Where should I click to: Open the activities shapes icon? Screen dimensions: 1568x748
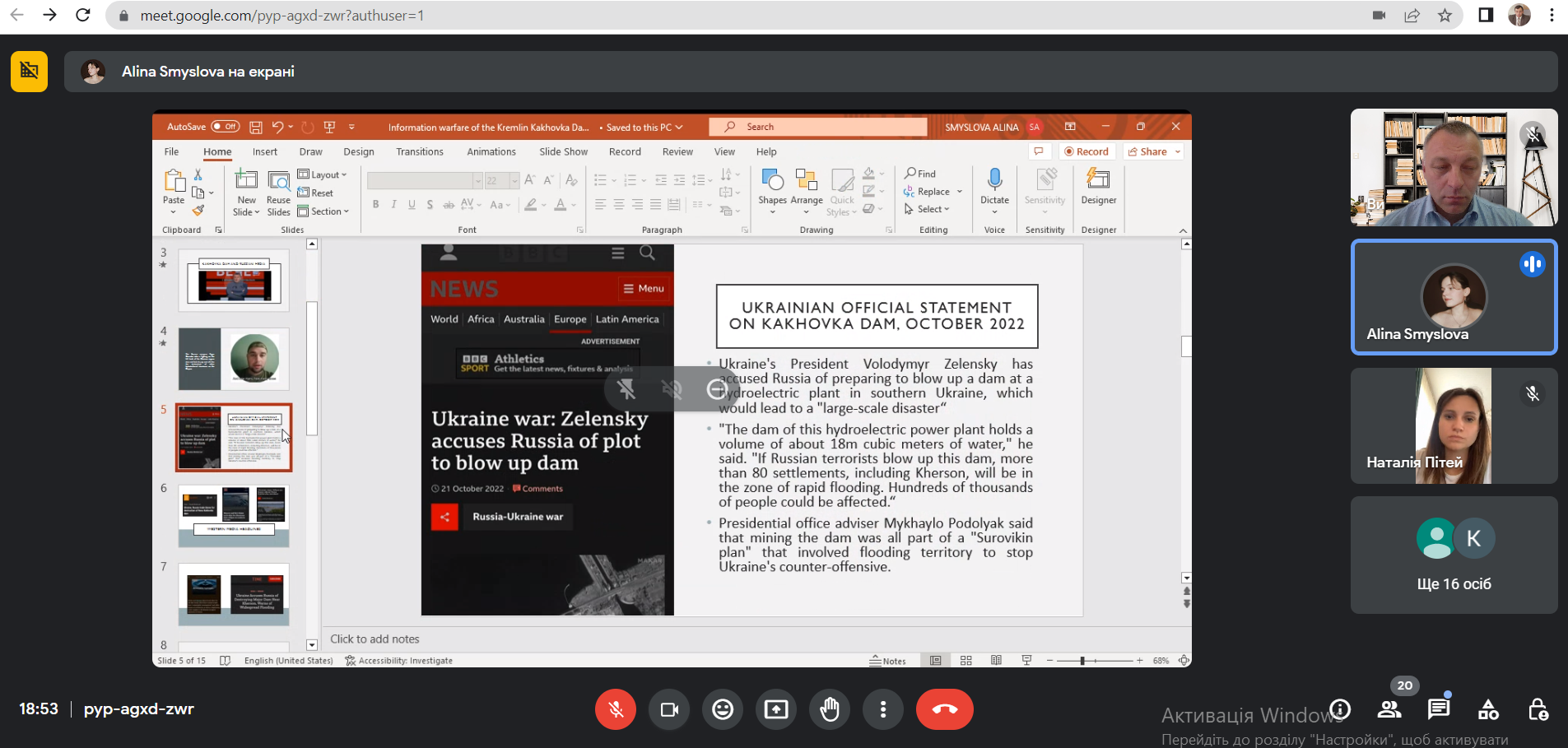click(x=1488, y=709)
